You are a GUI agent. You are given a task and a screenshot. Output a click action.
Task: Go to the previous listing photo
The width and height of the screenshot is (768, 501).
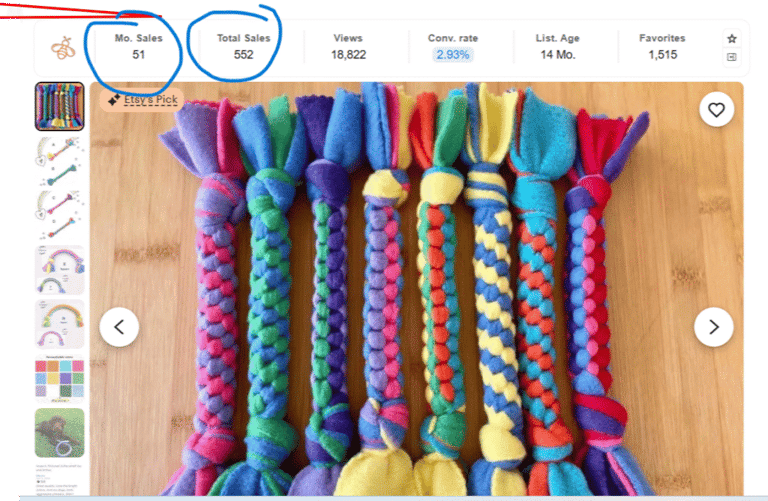coord(119,327)
